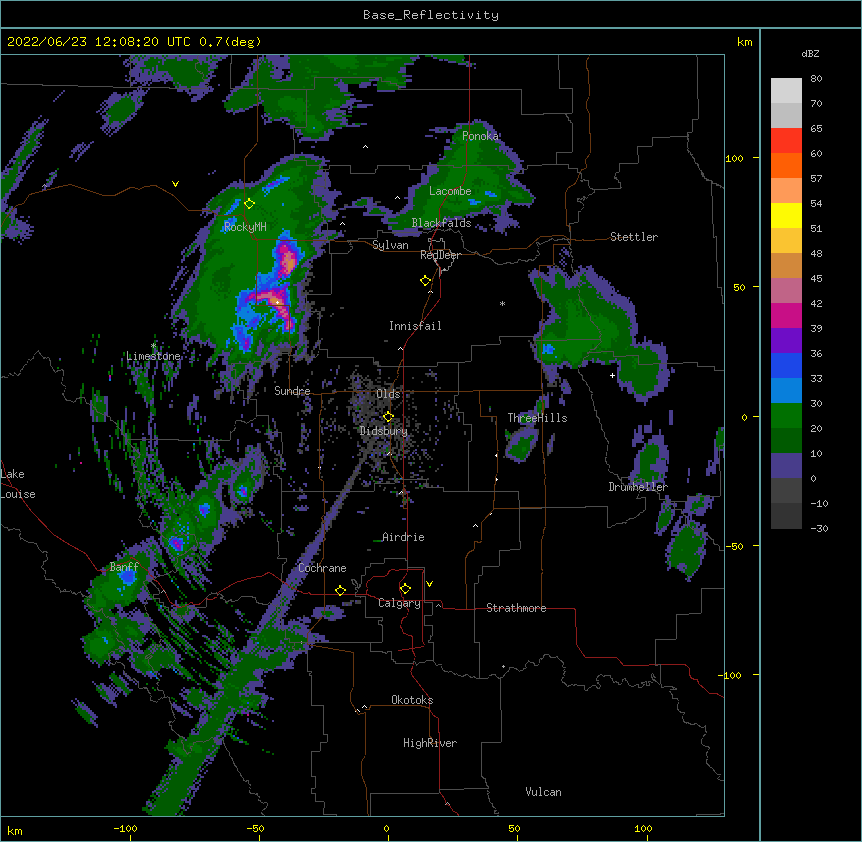Click the green echo cell beside ThreeHills
862x842 pixels.
[x=521, y=443]
